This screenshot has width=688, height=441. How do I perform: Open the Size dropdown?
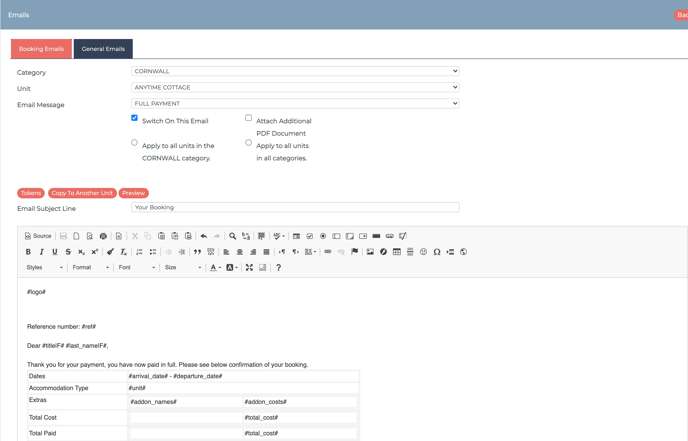183,268
